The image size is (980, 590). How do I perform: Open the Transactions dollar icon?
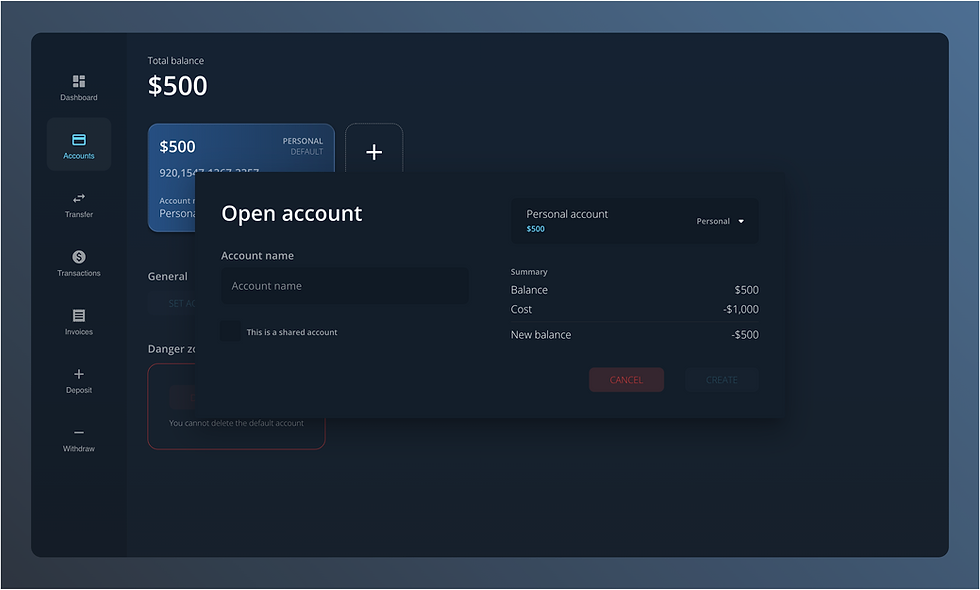79,257
